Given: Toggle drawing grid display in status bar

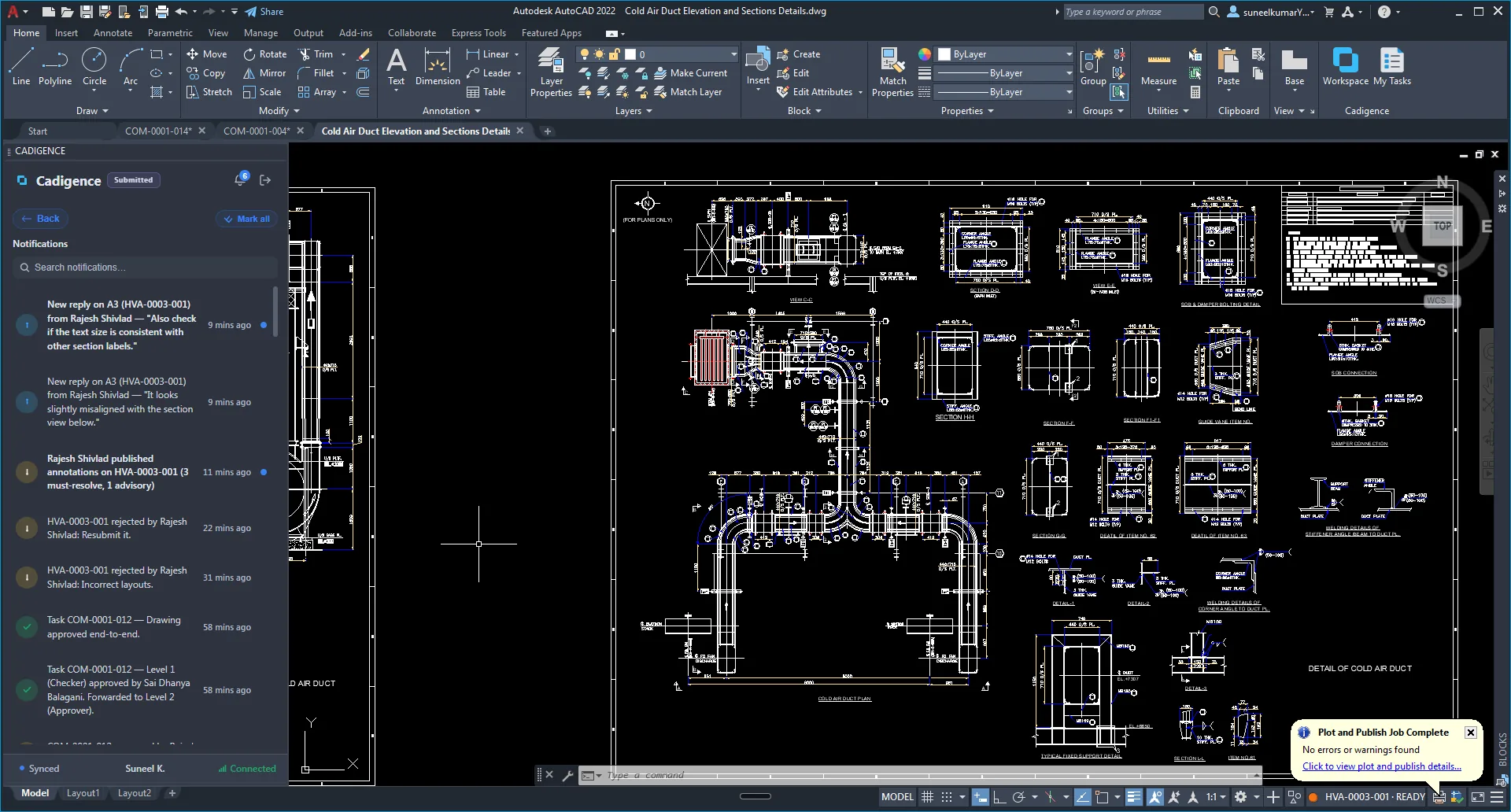Looking at the screenshot, I should (x=928, y=797).
